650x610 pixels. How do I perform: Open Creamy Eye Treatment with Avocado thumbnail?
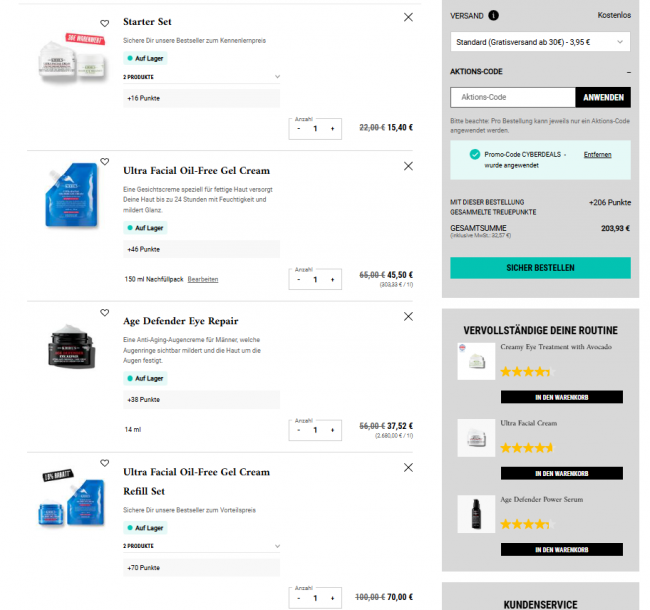[476, 361]
